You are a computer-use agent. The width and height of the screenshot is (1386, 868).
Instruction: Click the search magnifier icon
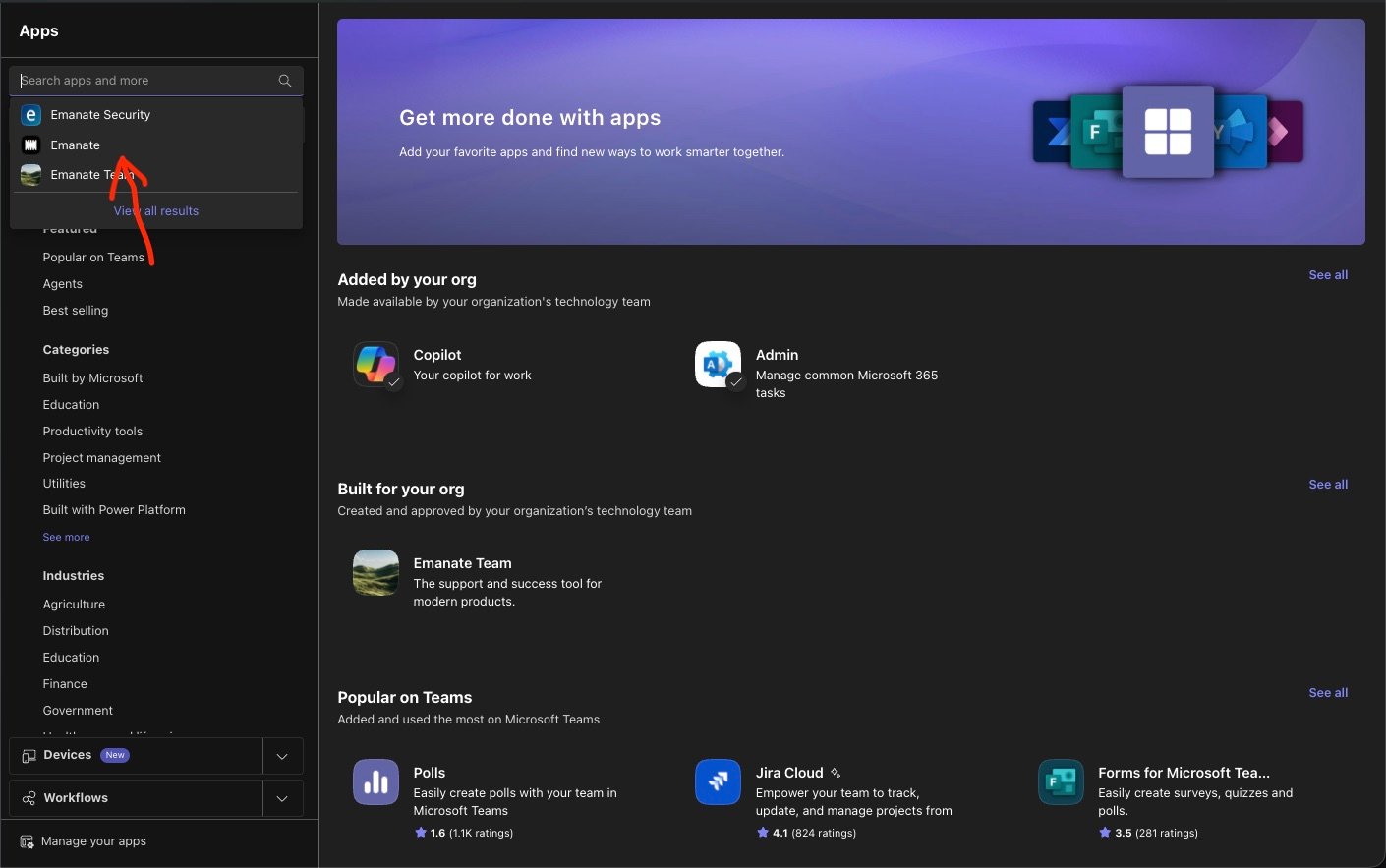click(x=285, y=81)
